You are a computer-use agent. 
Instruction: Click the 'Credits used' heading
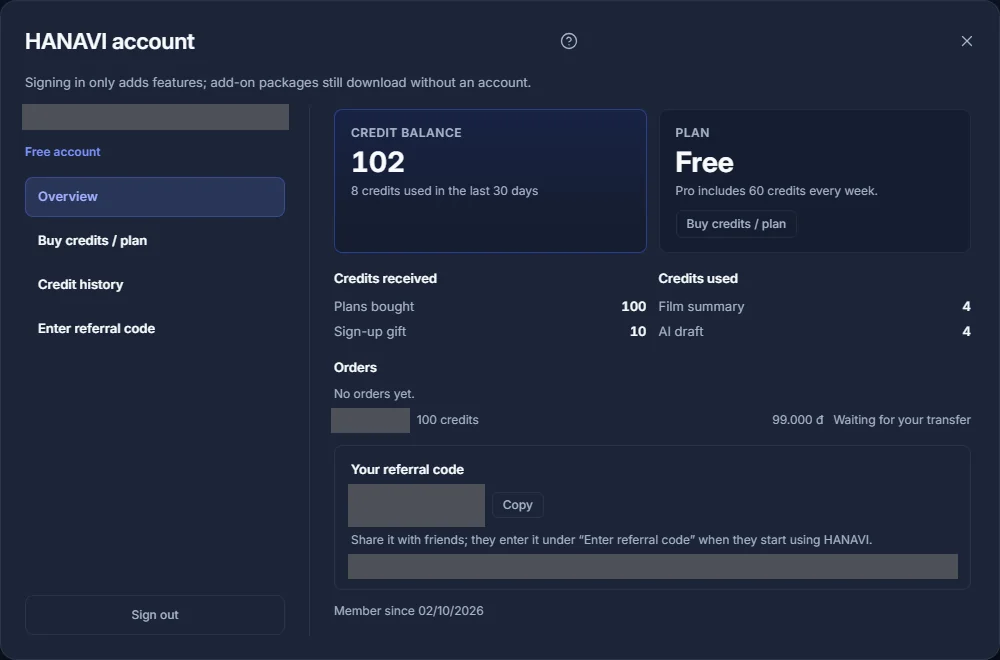click(x=698, y=279)
